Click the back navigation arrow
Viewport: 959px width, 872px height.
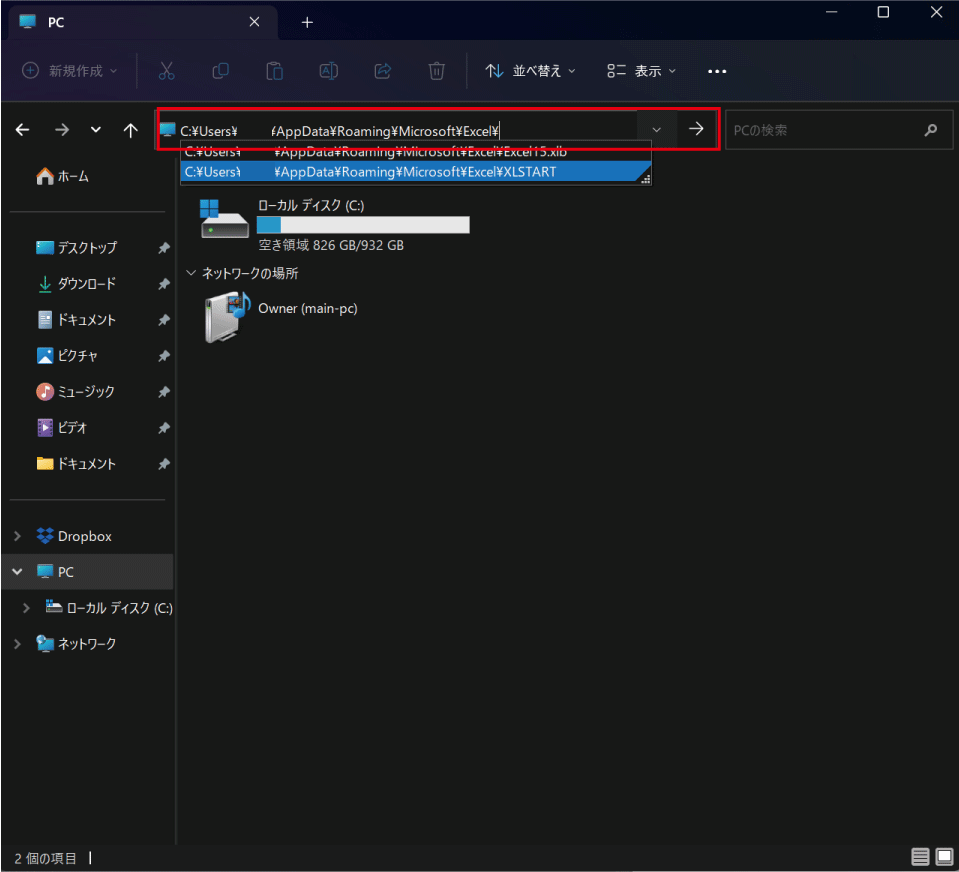22,130
